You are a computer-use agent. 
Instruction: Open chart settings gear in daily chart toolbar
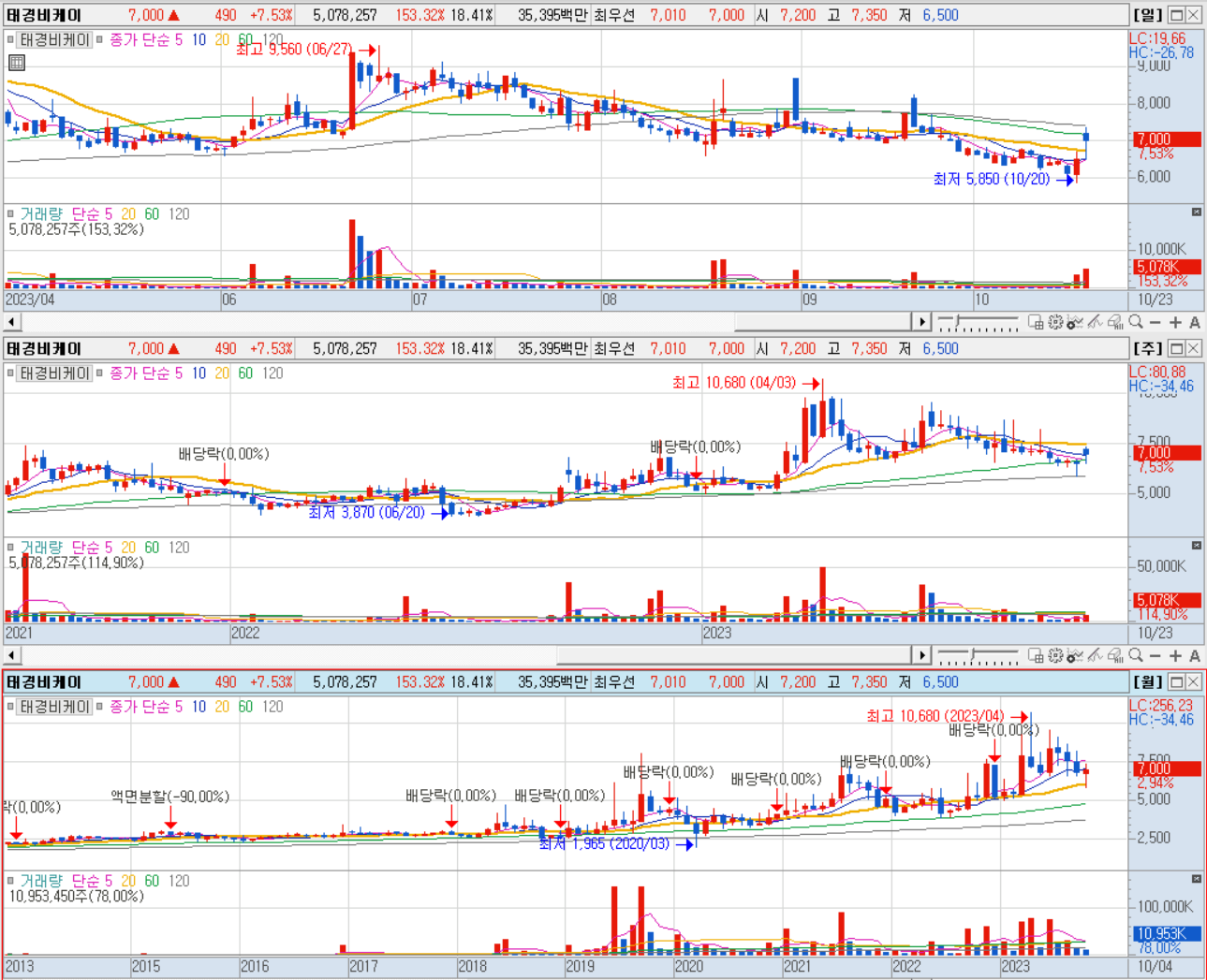click(1055, 322)
